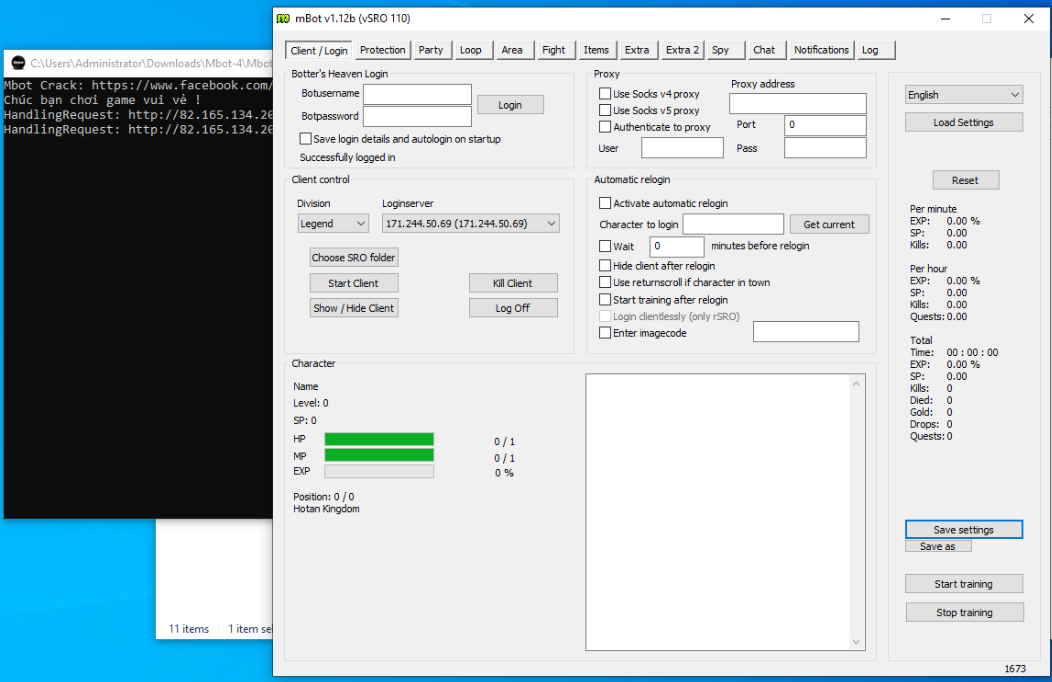Enable Use Socks v5 proxy
The height and width of the screenshot is (682, 1052).
coord(605,110)
